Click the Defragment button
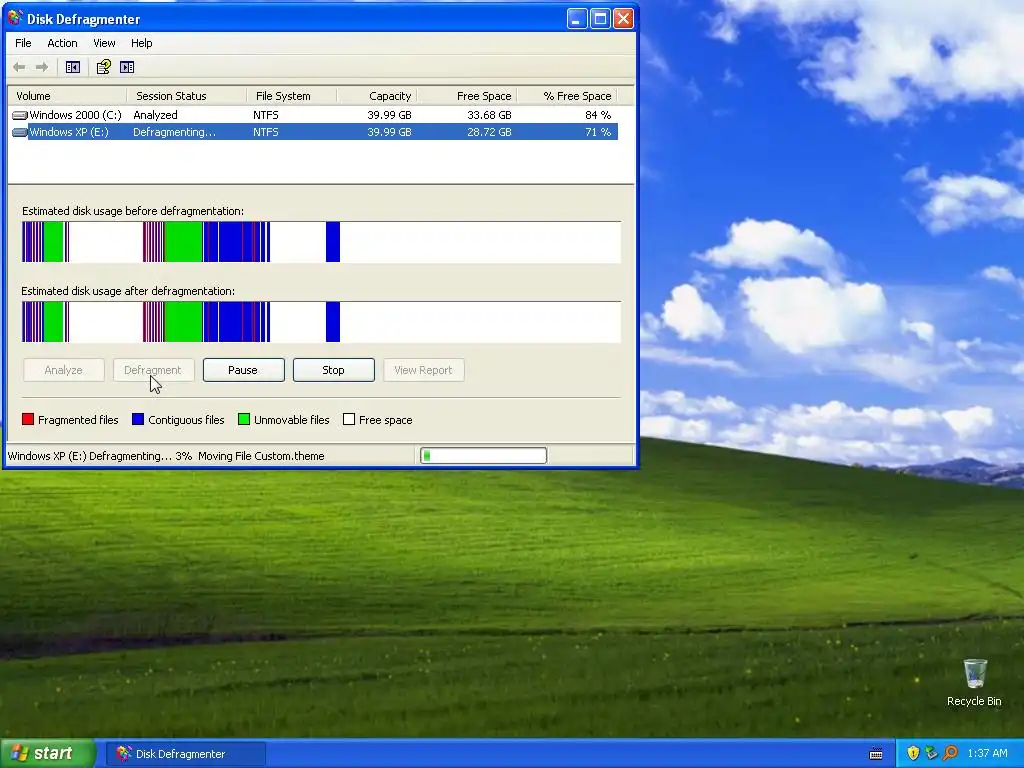 (153, 370)
